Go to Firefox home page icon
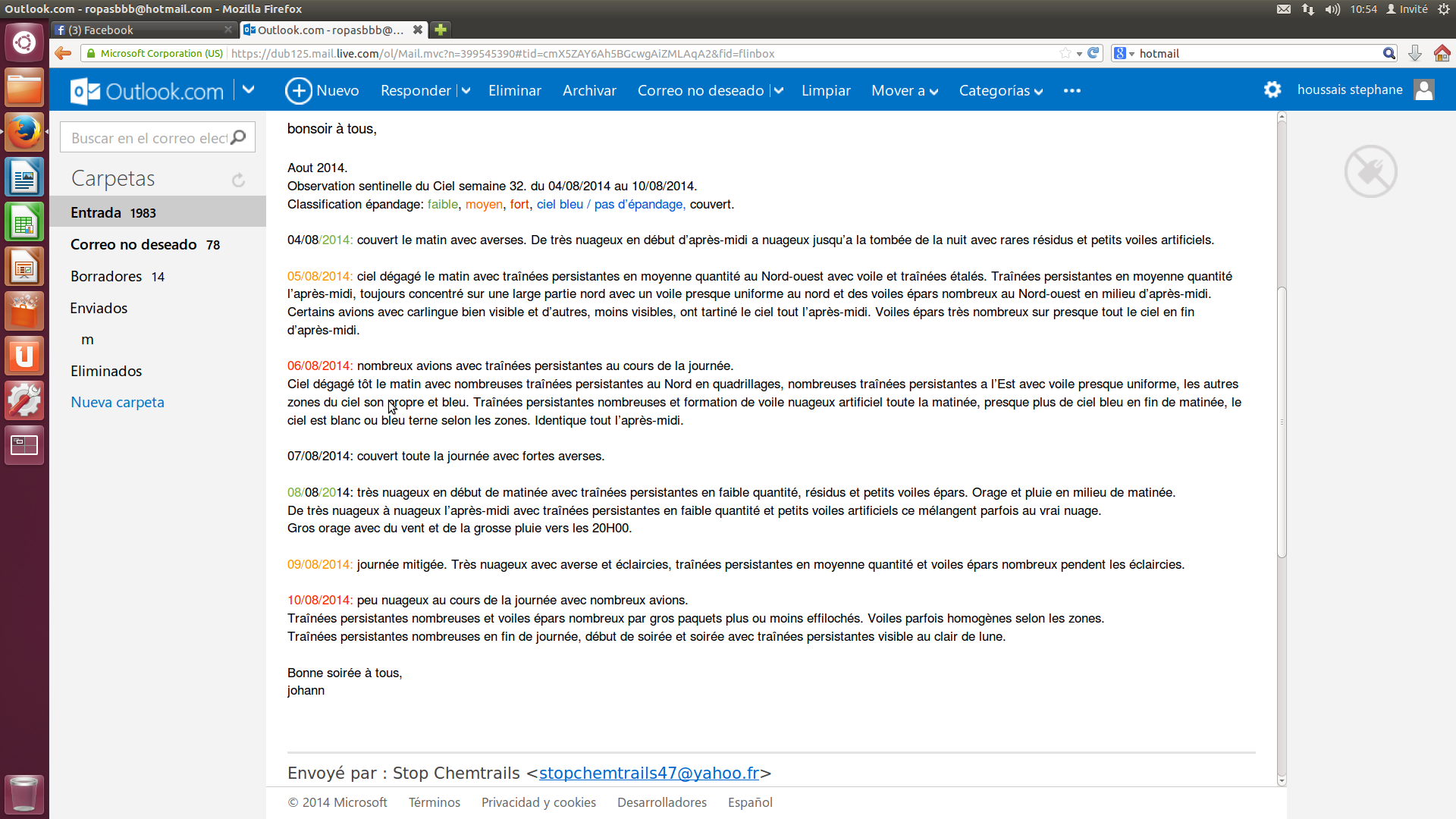 click(x=1442, y=53)
